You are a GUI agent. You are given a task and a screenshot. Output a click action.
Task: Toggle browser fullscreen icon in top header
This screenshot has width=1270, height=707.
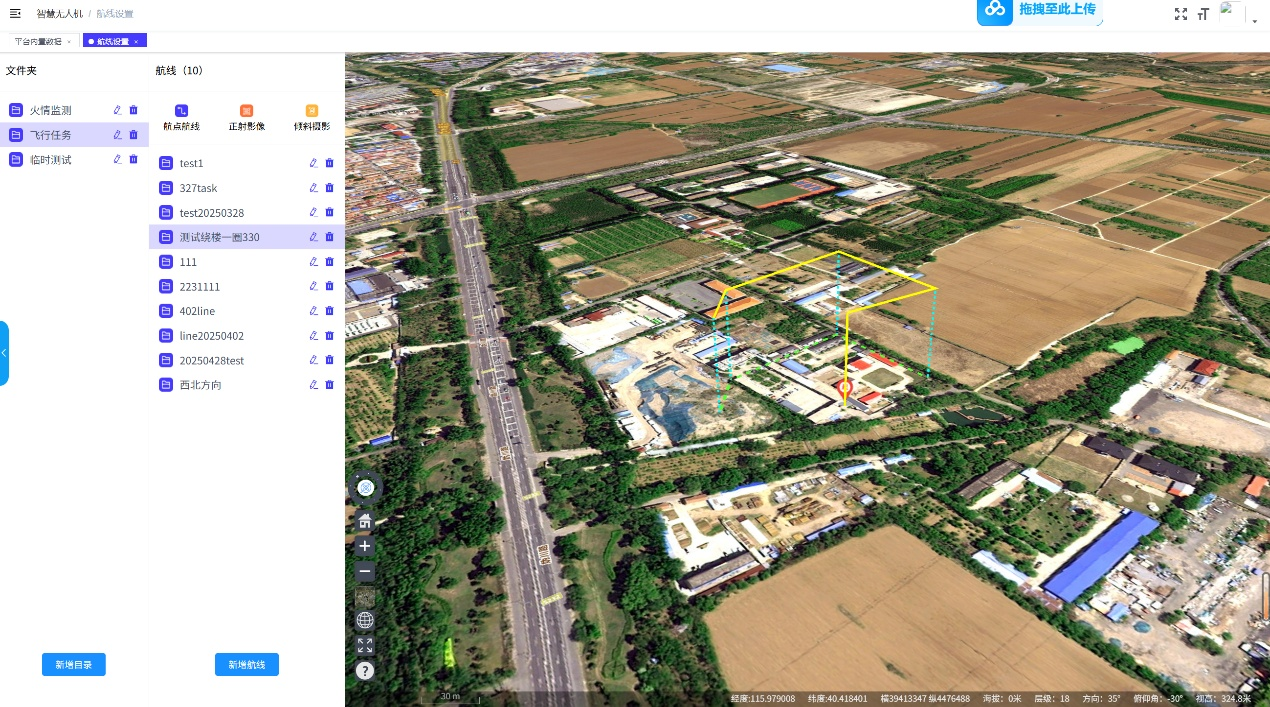(x=1181, y=14)
